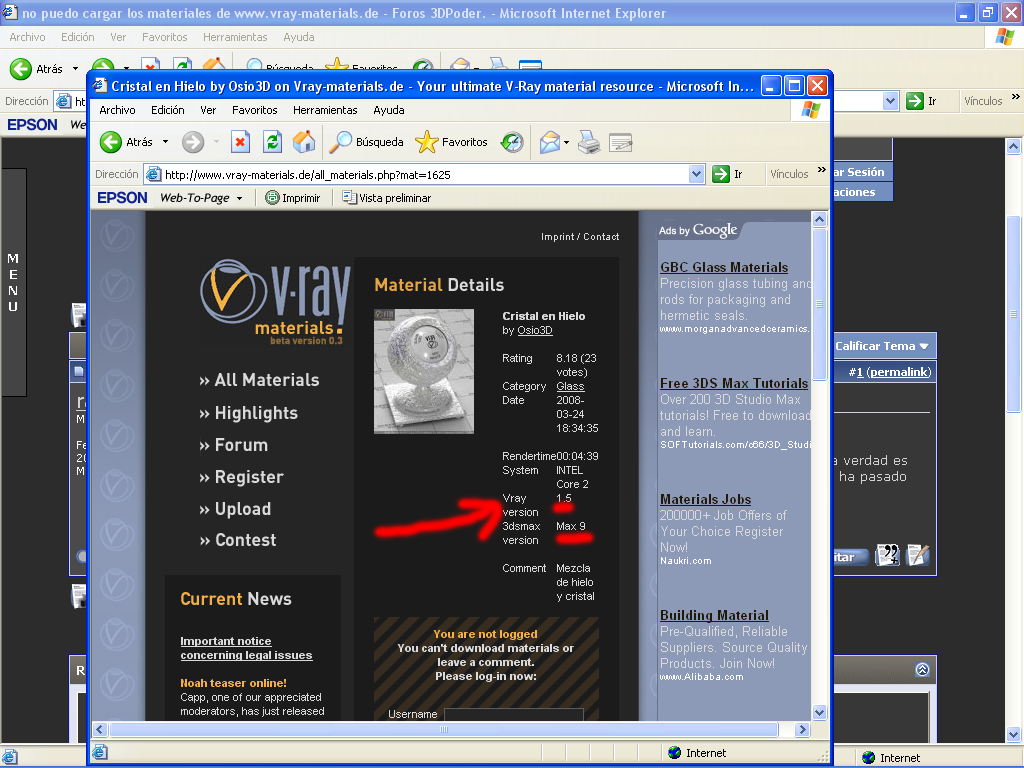Click the EPSON logo in front window toolbar
1024x768 pixels.
coord(122,198)
